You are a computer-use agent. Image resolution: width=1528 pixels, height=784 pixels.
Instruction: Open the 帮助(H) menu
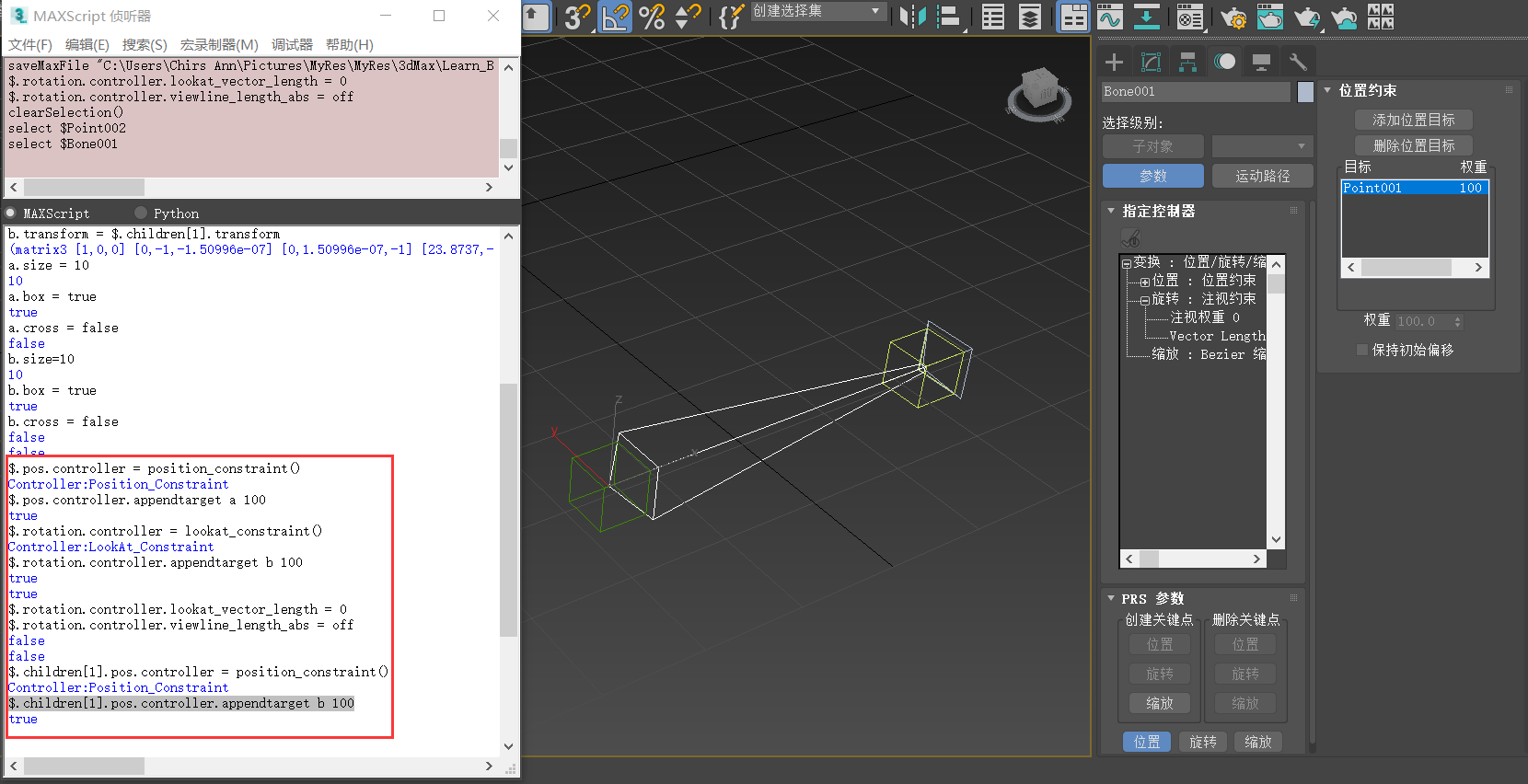pyautogui.click(x=350, y=45)
